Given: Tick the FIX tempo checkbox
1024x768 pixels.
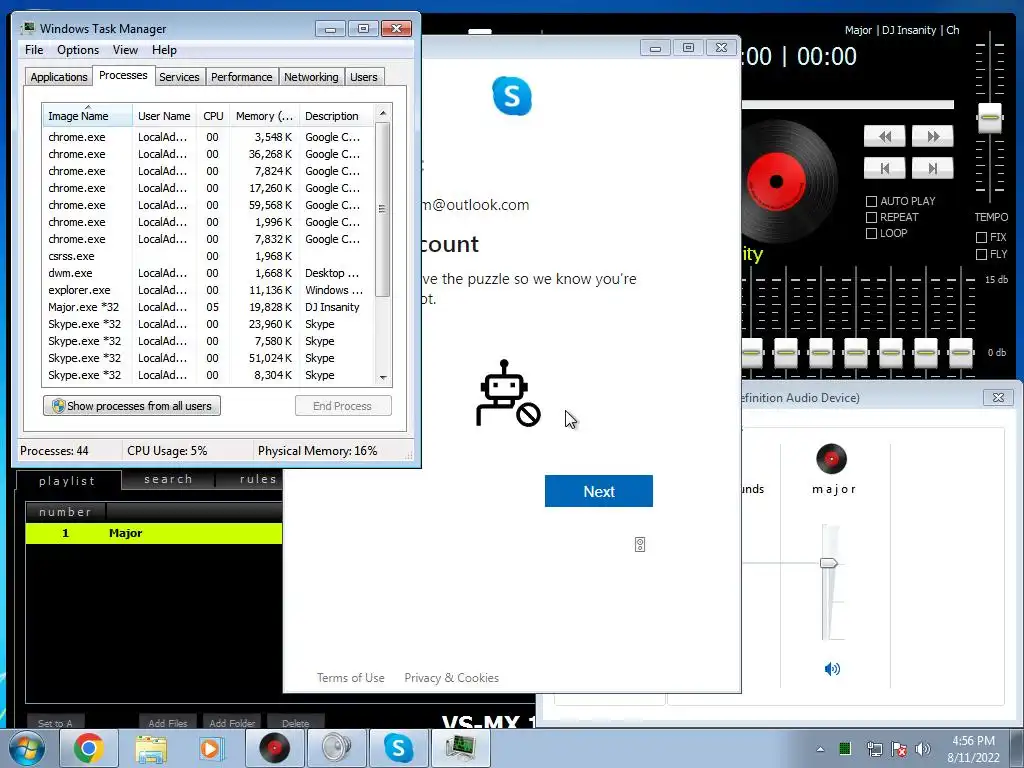Looking at the screenshot, I should [x=981, y=237].
